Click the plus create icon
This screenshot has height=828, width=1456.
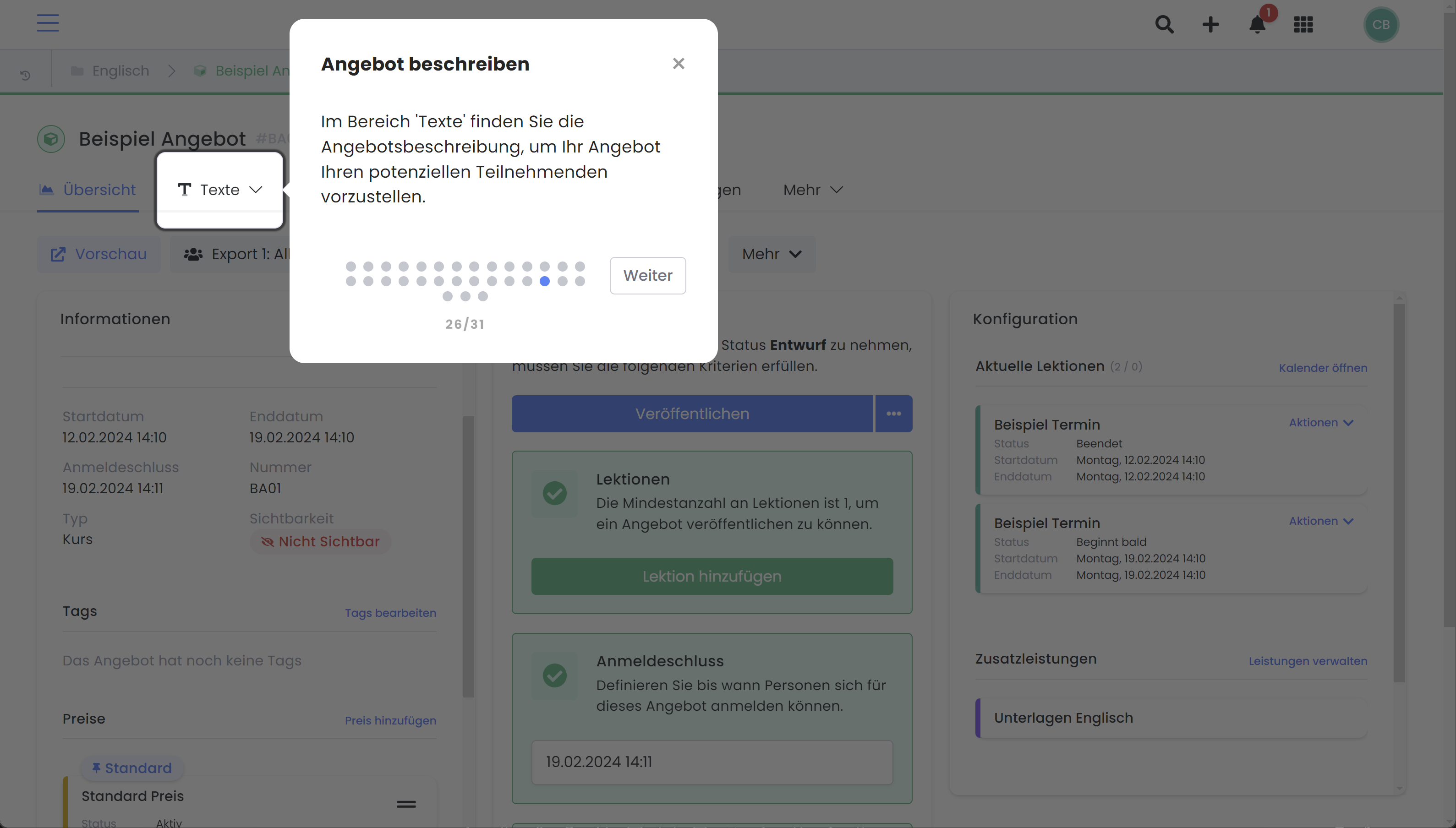(x=1210, y=24)
